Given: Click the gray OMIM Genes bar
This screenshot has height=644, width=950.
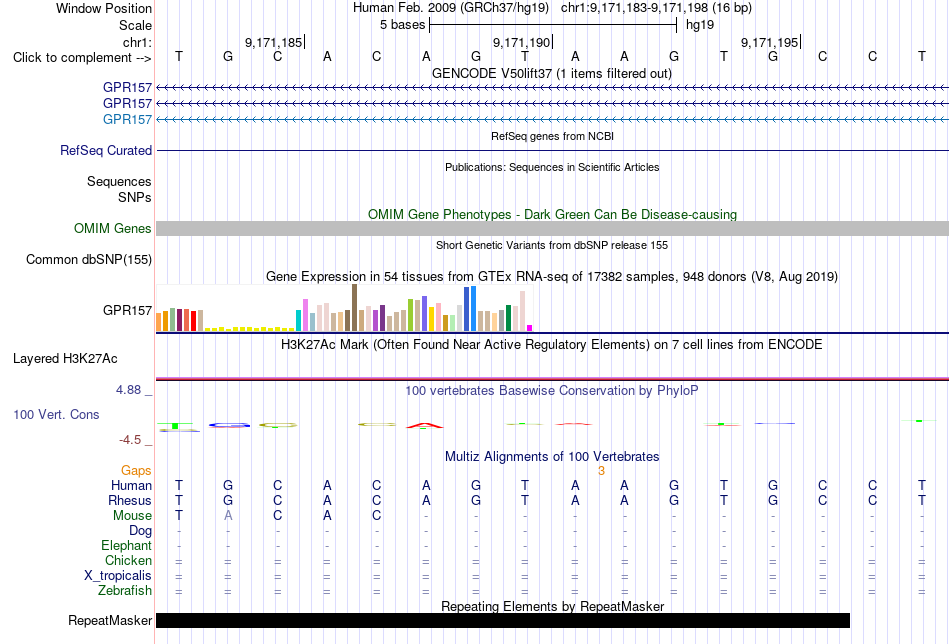Looking at the screenshot, I should [x=552, y=228].
